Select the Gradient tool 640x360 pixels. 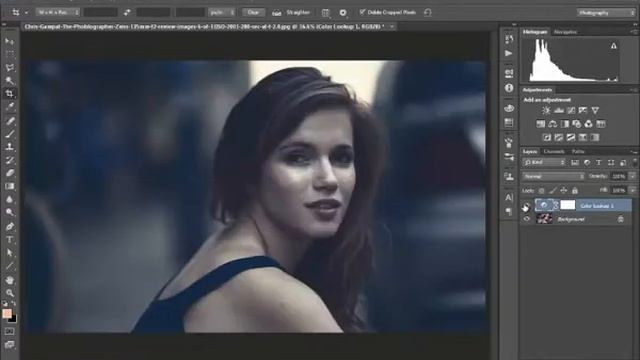9,186
